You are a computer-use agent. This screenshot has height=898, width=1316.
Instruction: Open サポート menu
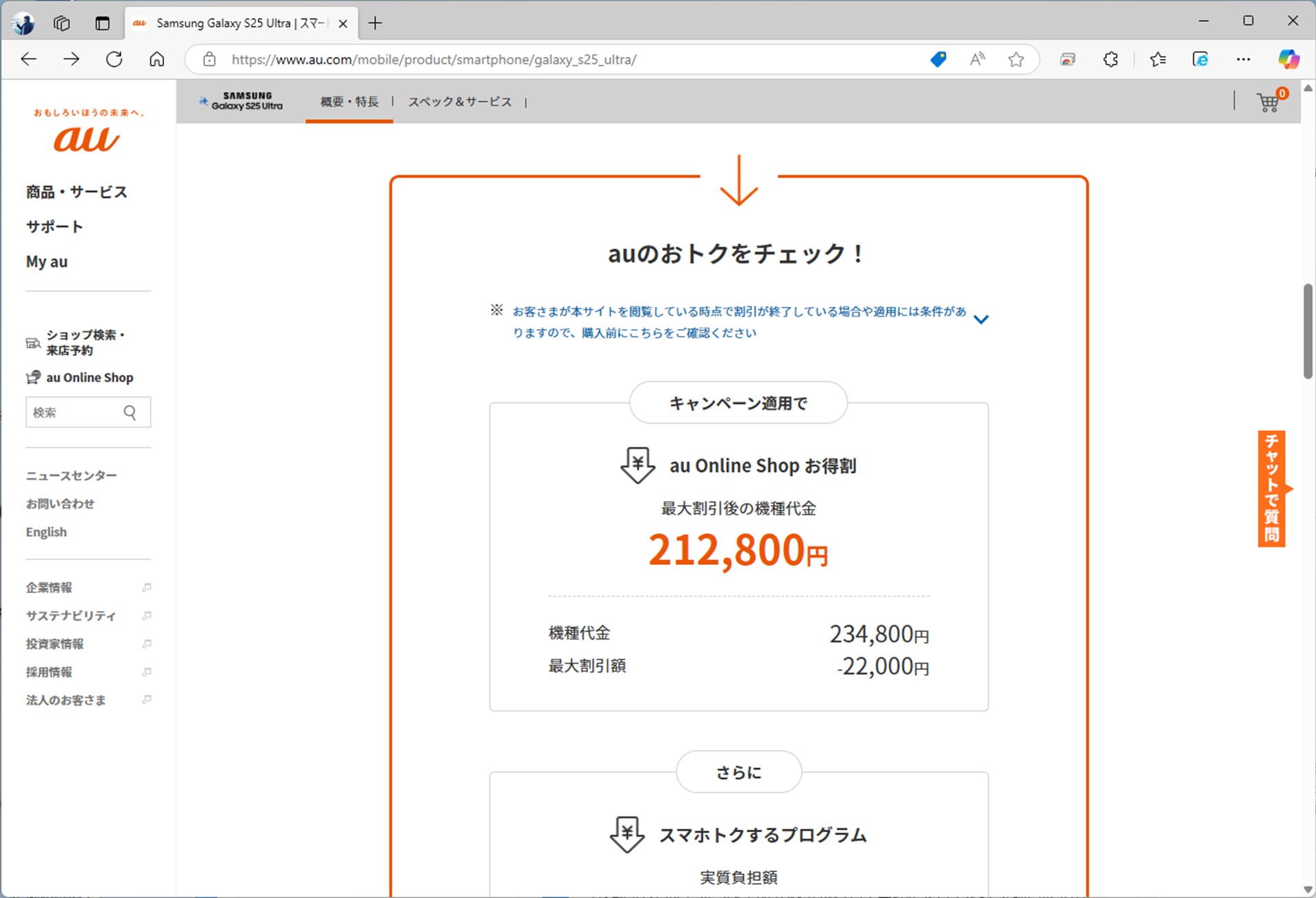tap(55, 227)
